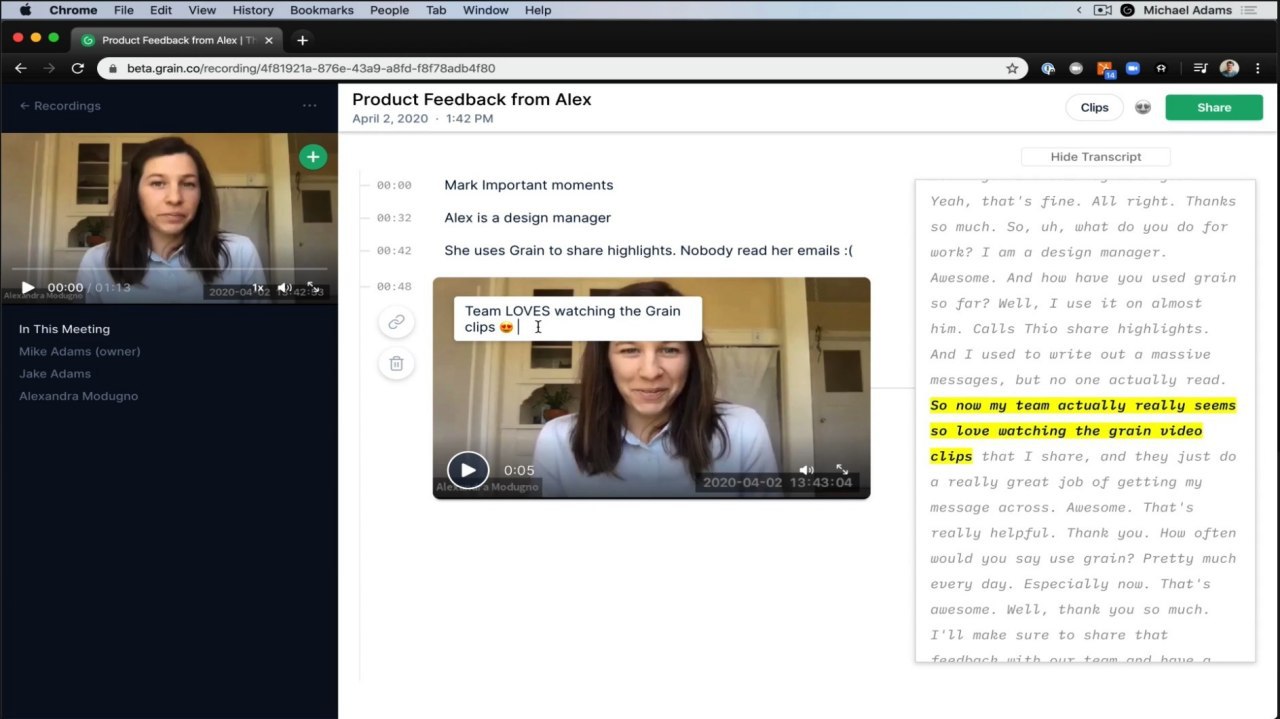Edit the recording title Product Feedback from Alex

472,100
